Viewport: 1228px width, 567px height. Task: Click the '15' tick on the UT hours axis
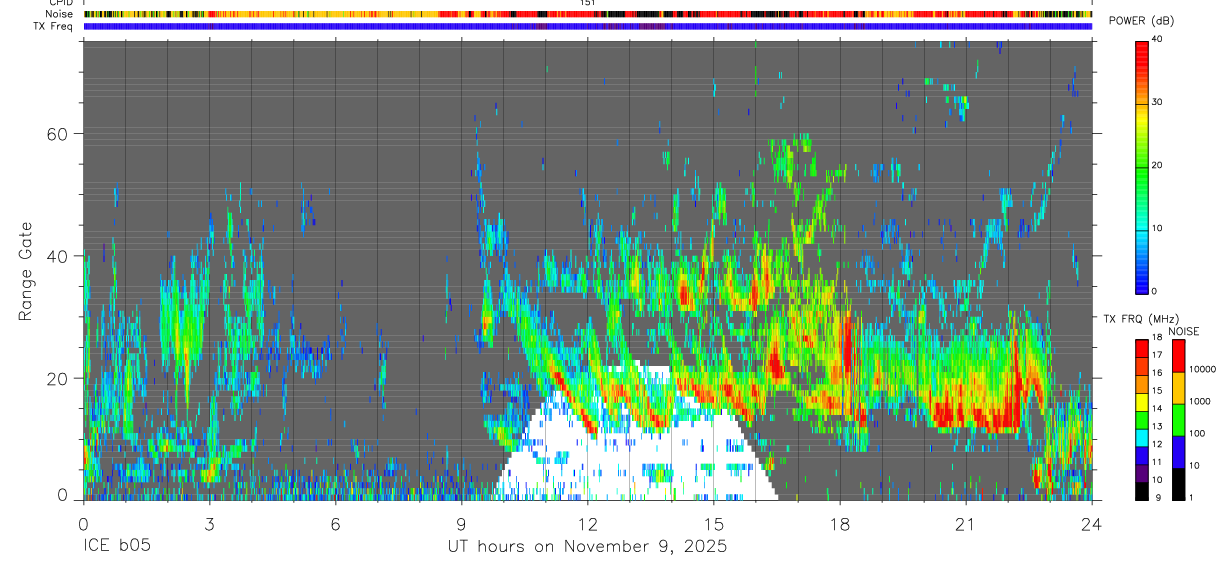pyautogui.click(x=714, y=524)
